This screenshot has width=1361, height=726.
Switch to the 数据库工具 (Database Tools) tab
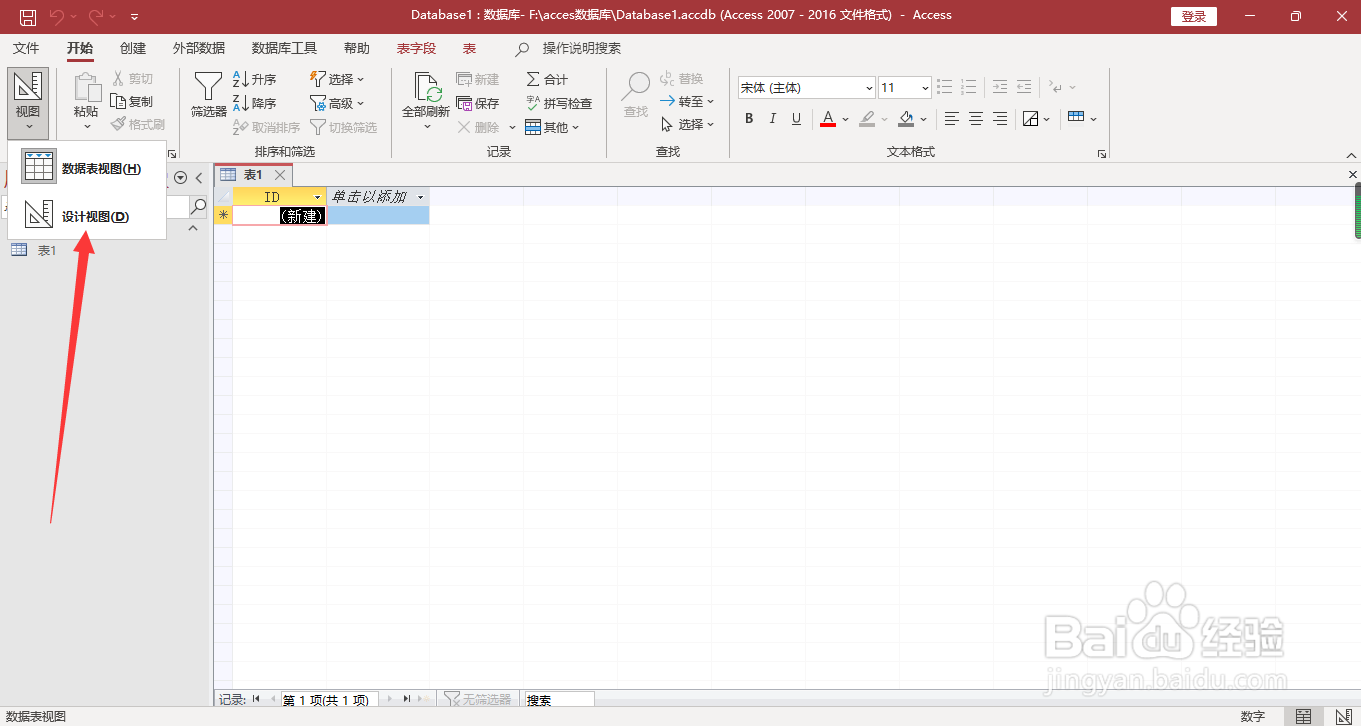pos(284,48)
